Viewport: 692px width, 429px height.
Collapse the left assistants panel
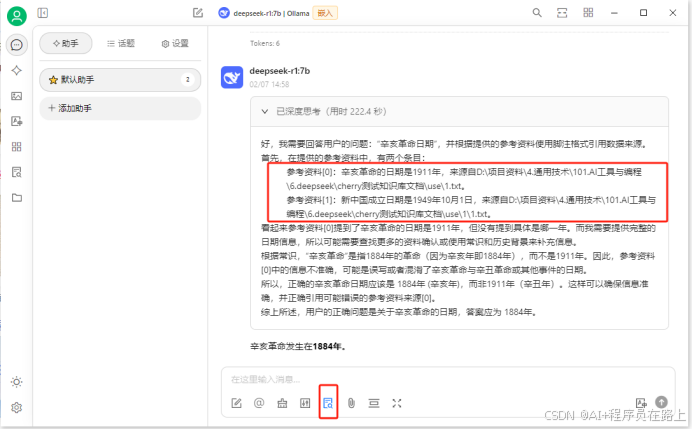[x=43, y=13]
